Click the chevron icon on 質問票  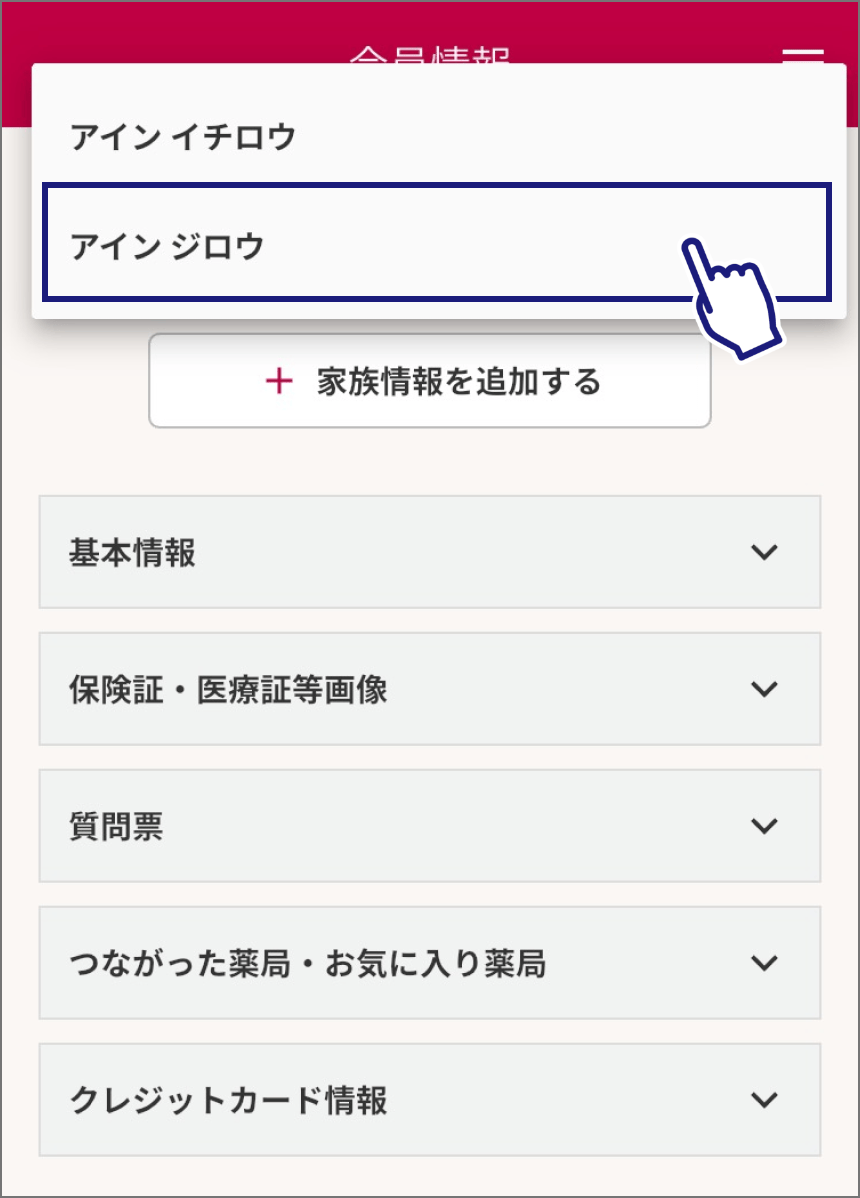point(764,826)
